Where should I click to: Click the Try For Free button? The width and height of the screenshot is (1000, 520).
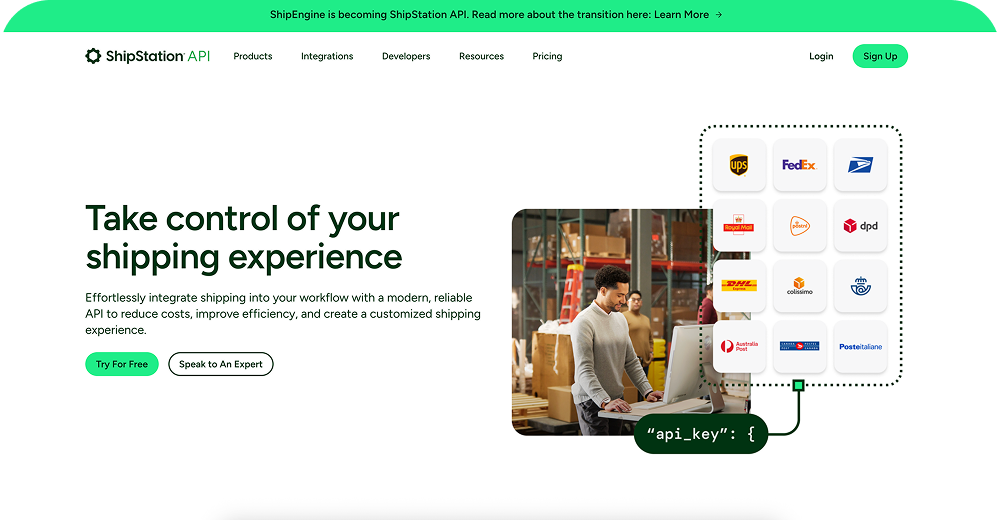pyautogui.click(x=122, y=364)
